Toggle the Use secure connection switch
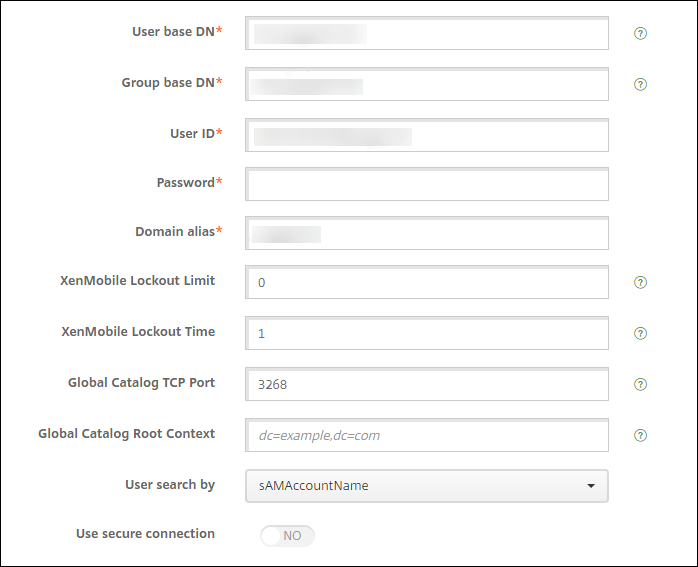Image resolution: width=698 pixels, height=567 pixels. (287, 536)
